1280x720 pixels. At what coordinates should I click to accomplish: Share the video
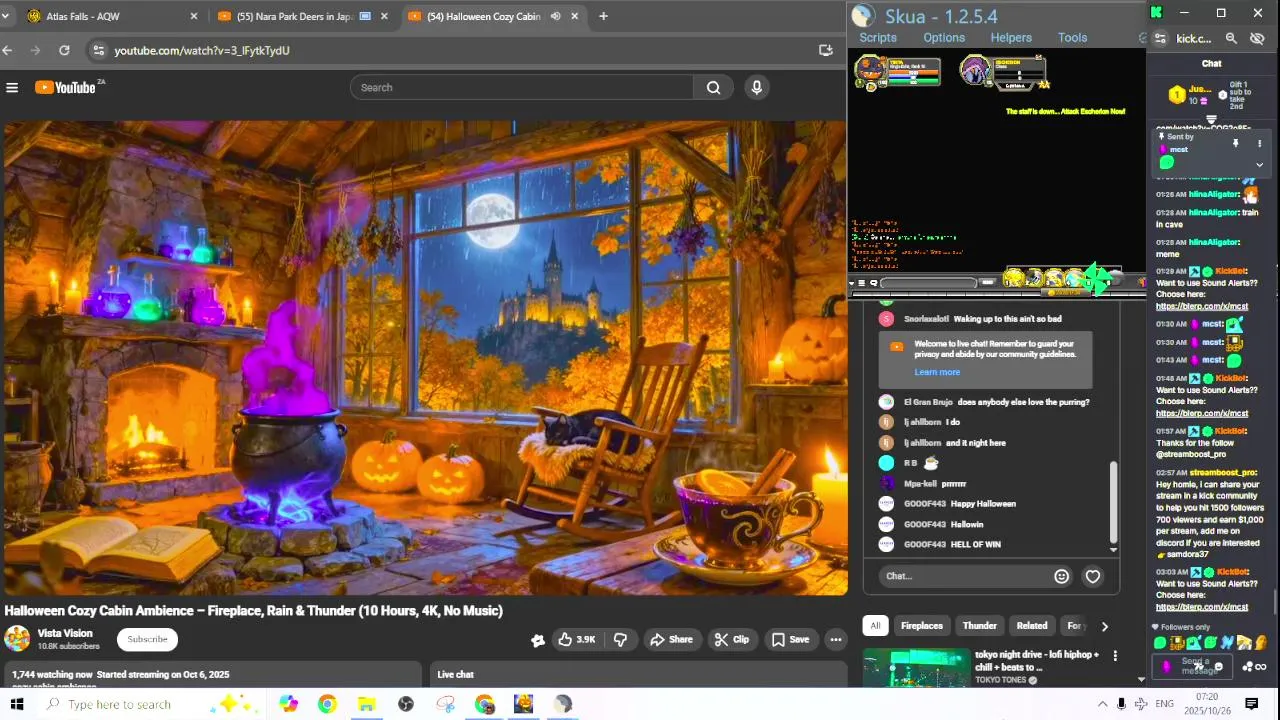670,639
